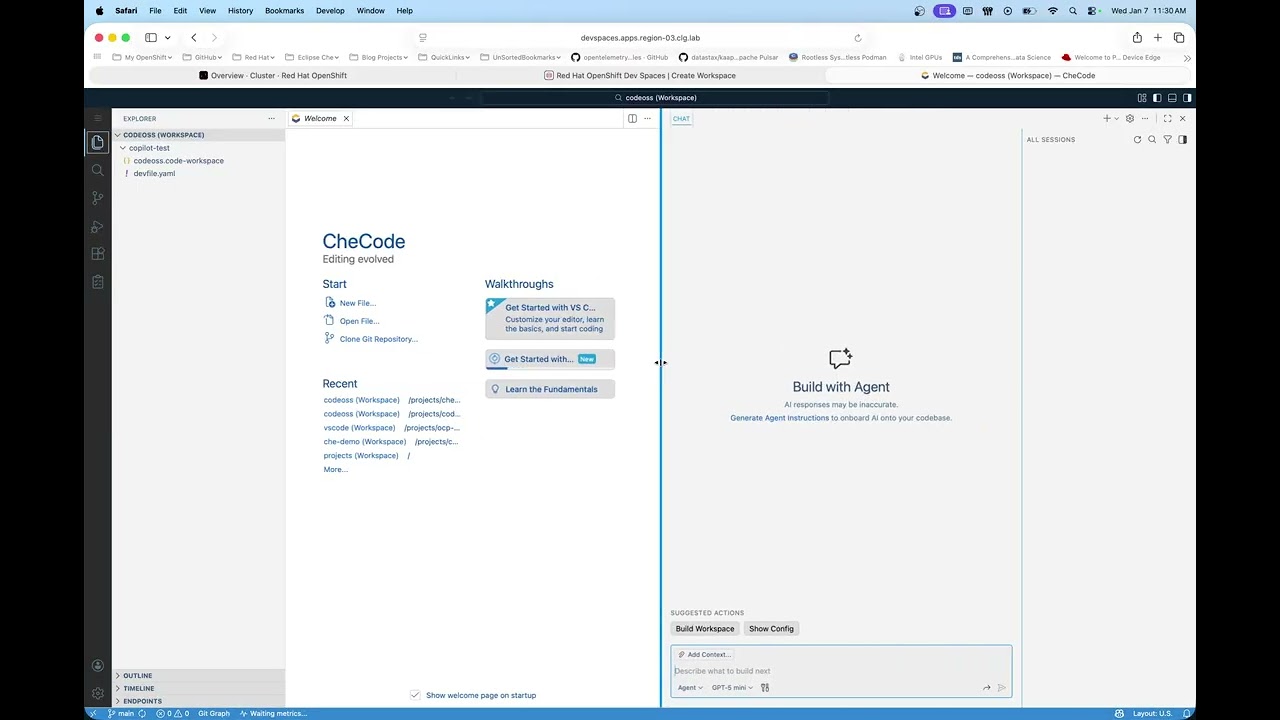Open chat panel more actions ellipsis
Image resolution: width=1280 pixels, height=720 pixels.
pos(1145,118)
